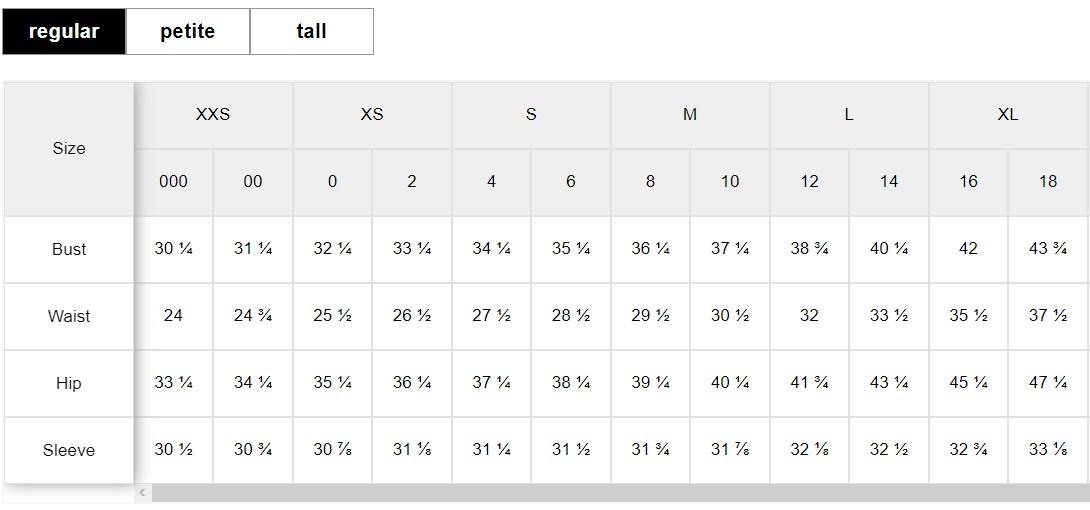Click the XL size column header
The height and width of the screenshot is (510, 1090).
pyautogui.click(x=1008, y=115)
